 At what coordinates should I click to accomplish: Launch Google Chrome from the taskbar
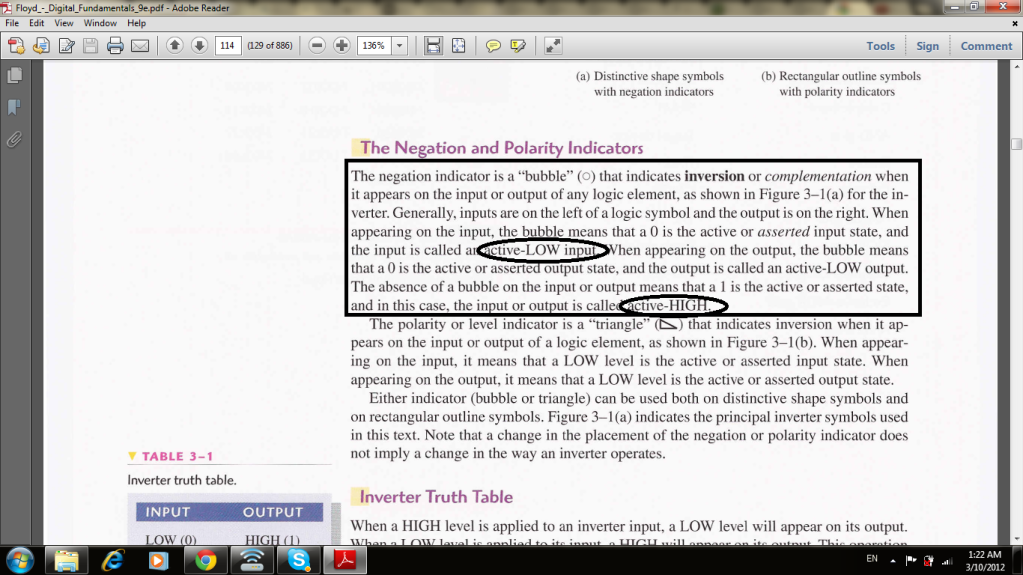pyautogui.click(x=206, y=561)
